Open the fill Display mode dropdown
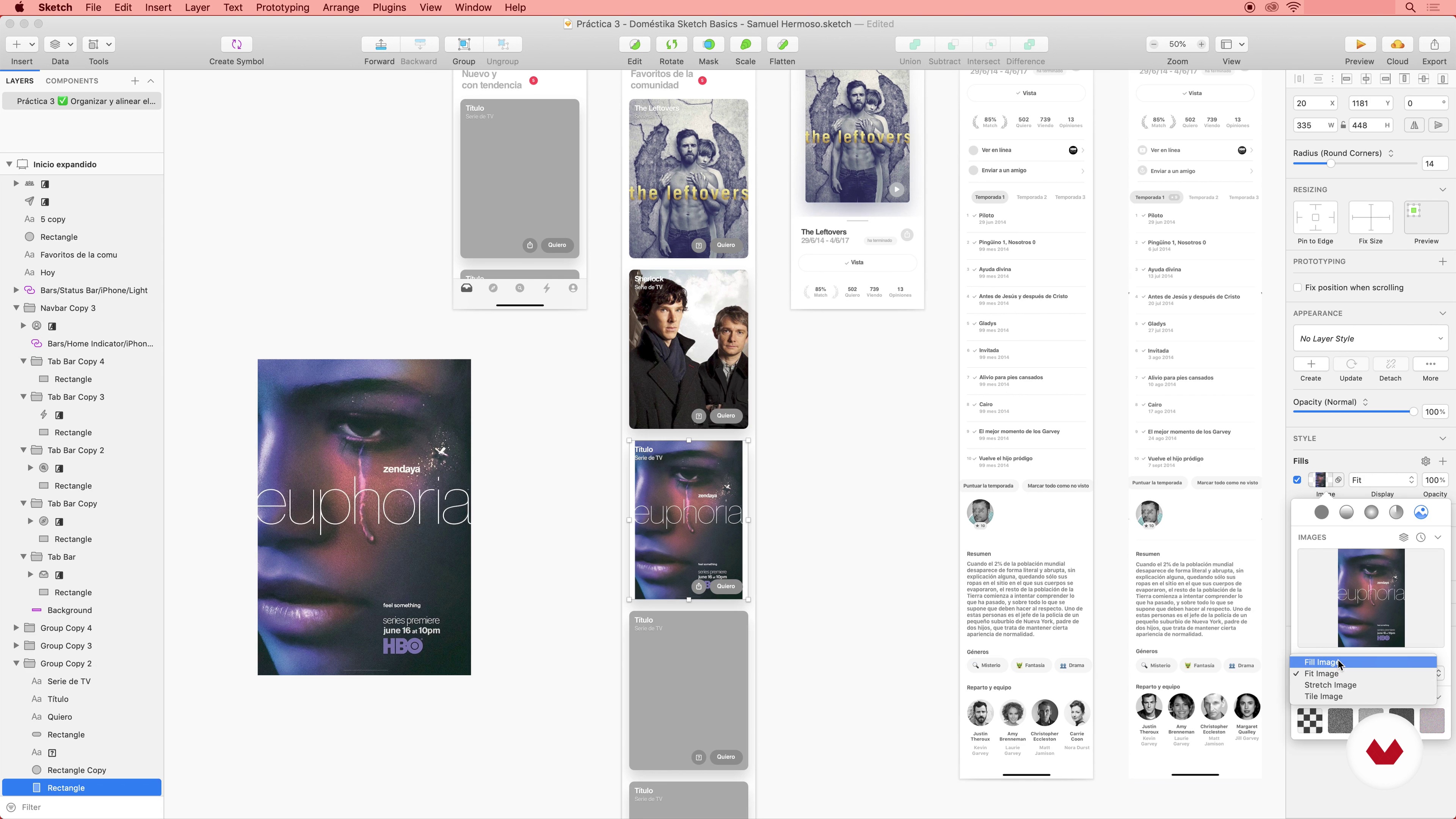1456x819 pixels. [1382, 480]
